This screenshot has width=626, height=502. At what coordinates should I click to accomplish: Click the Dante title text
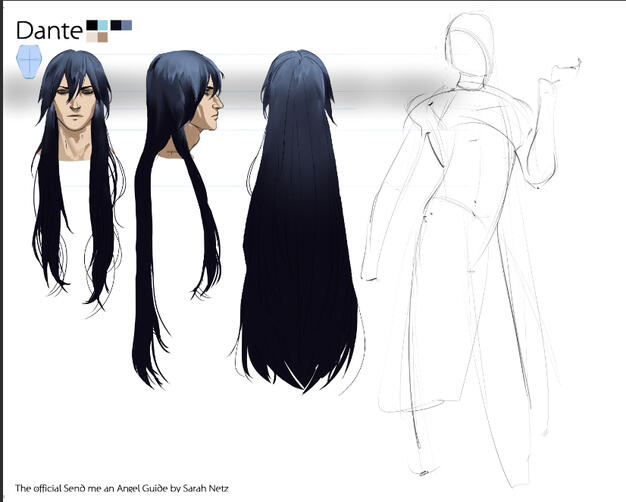coord(48,30)
